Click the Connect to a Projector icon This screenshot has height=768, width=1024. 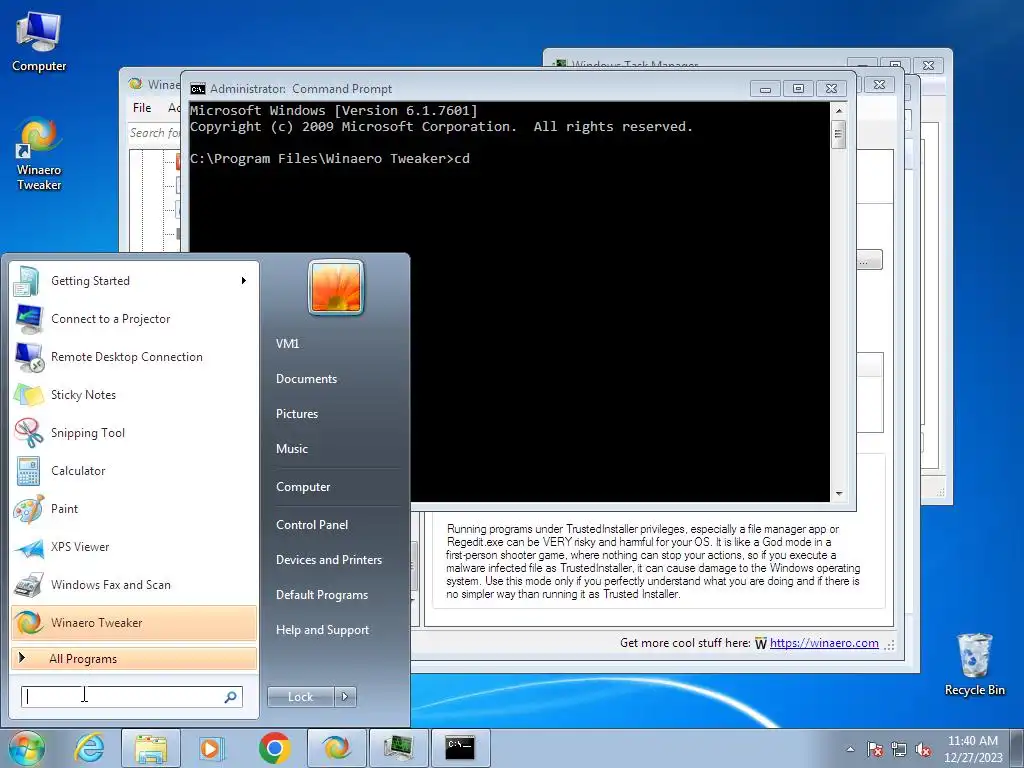pos(27,319)
